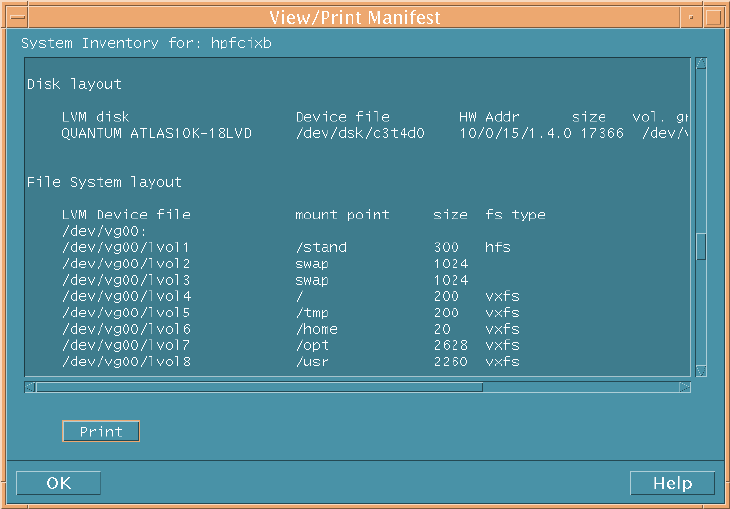The image size is (730, 509).
Task: Click size value '2628' for /opt
Action: [x=451, y=345]
